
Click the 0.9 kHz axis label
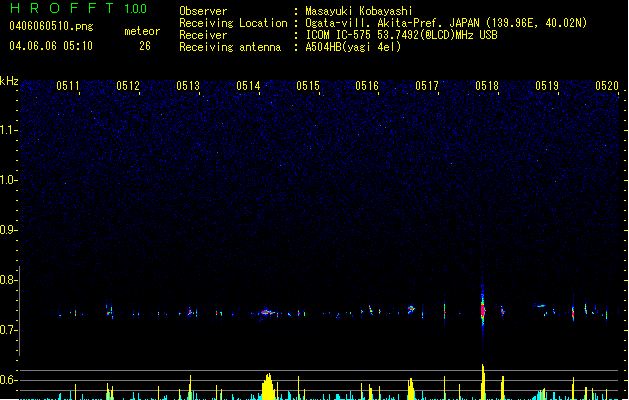tap(8, 230)
